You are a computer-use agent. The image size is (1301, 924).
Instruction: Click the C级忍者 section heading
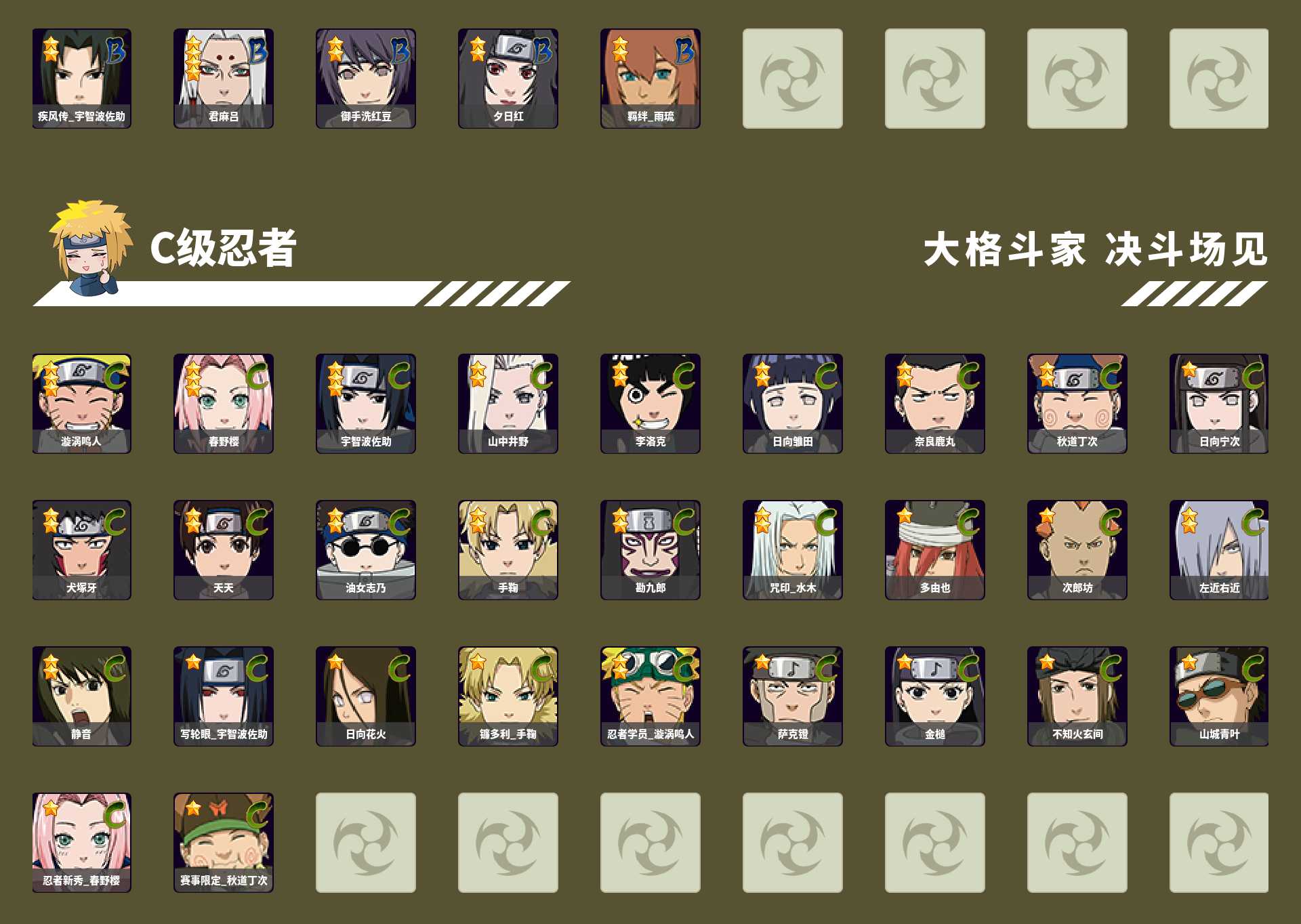[x=224, y=248]
